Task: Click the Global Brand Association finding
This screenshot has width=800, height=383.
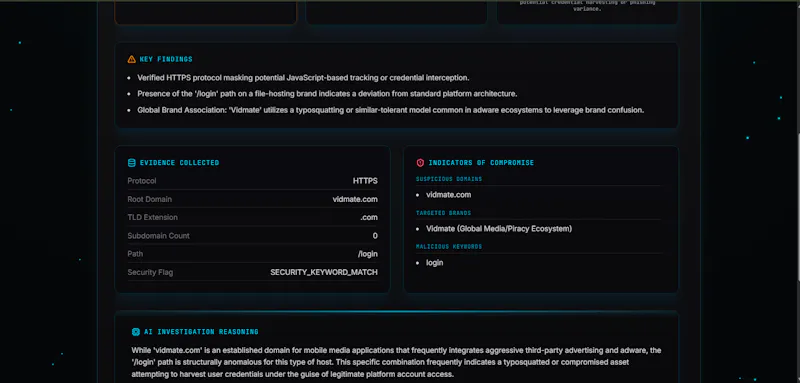Action: point(391,110)
